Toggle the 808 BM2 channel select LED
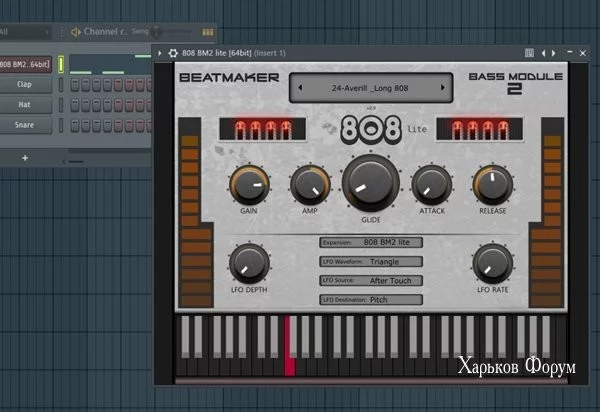Viewport: 600px width, 412px height. (60, 65)
